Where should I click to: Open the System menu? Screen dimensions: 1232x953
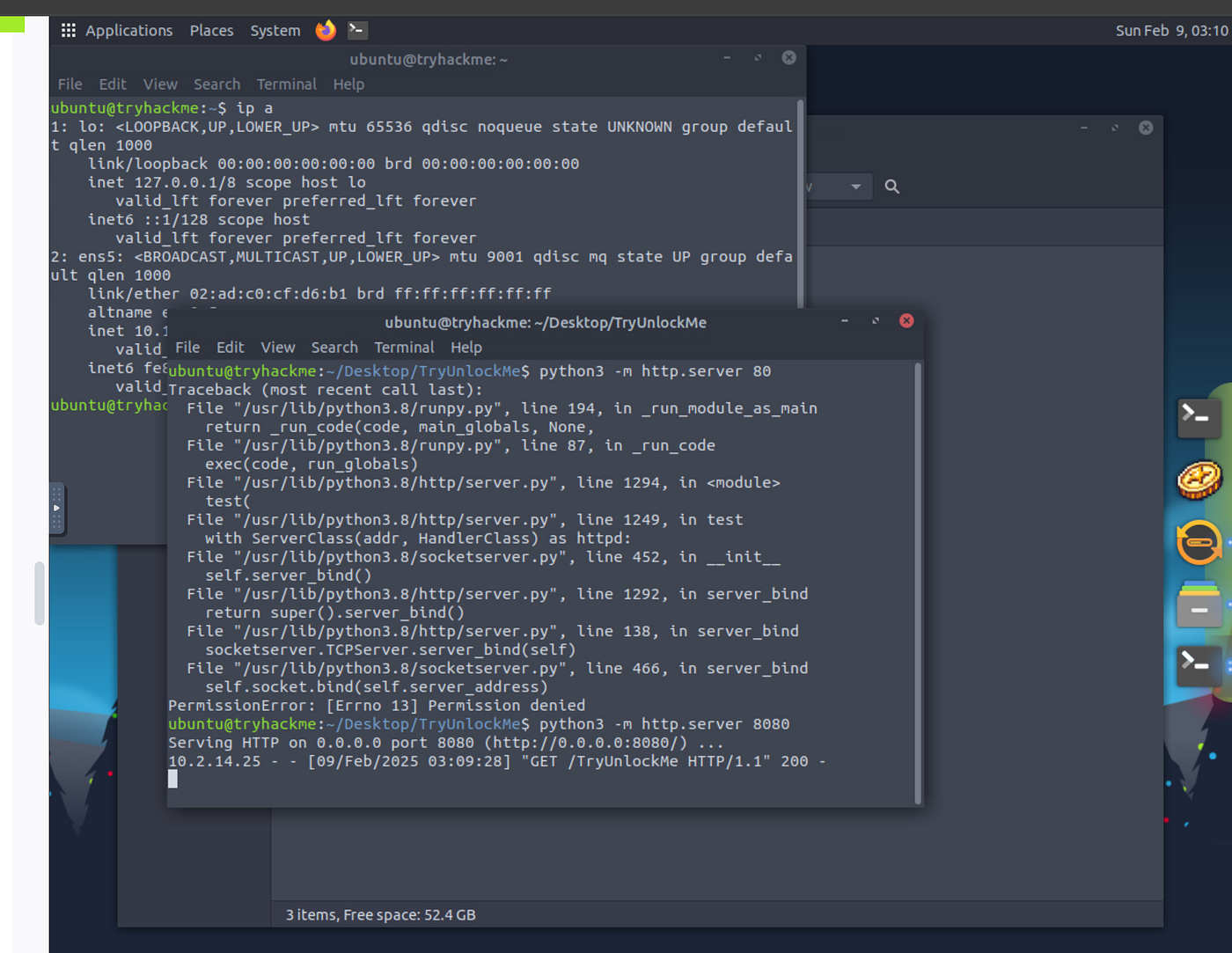pyautogui.click(x=275, y=31)
